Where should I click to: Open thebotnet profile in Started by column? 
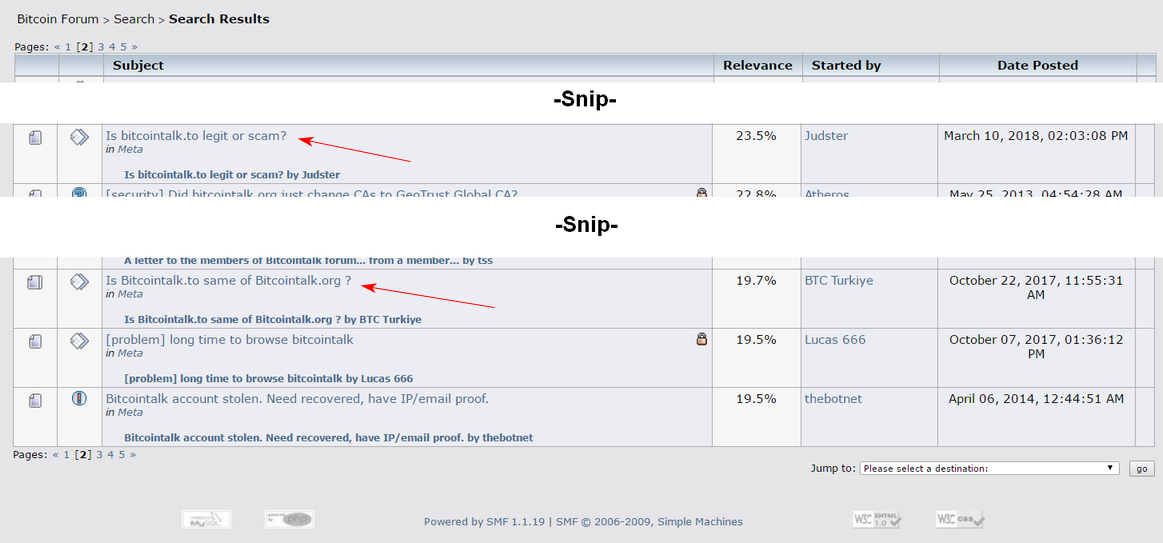pos(834,399)
